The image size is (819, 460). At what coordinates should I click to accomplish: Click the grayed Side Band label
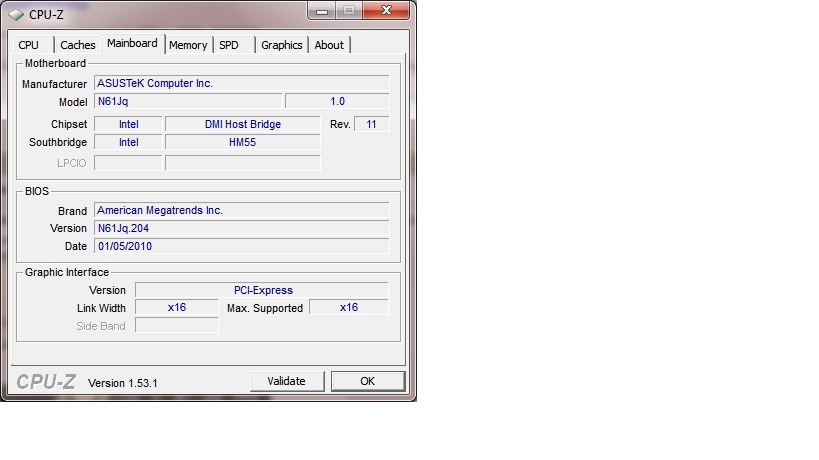pyautogui.click(x=101, y=326)
